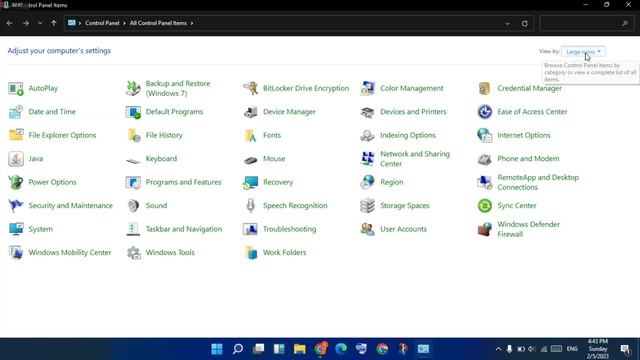Open the System link

click(40, 229)
